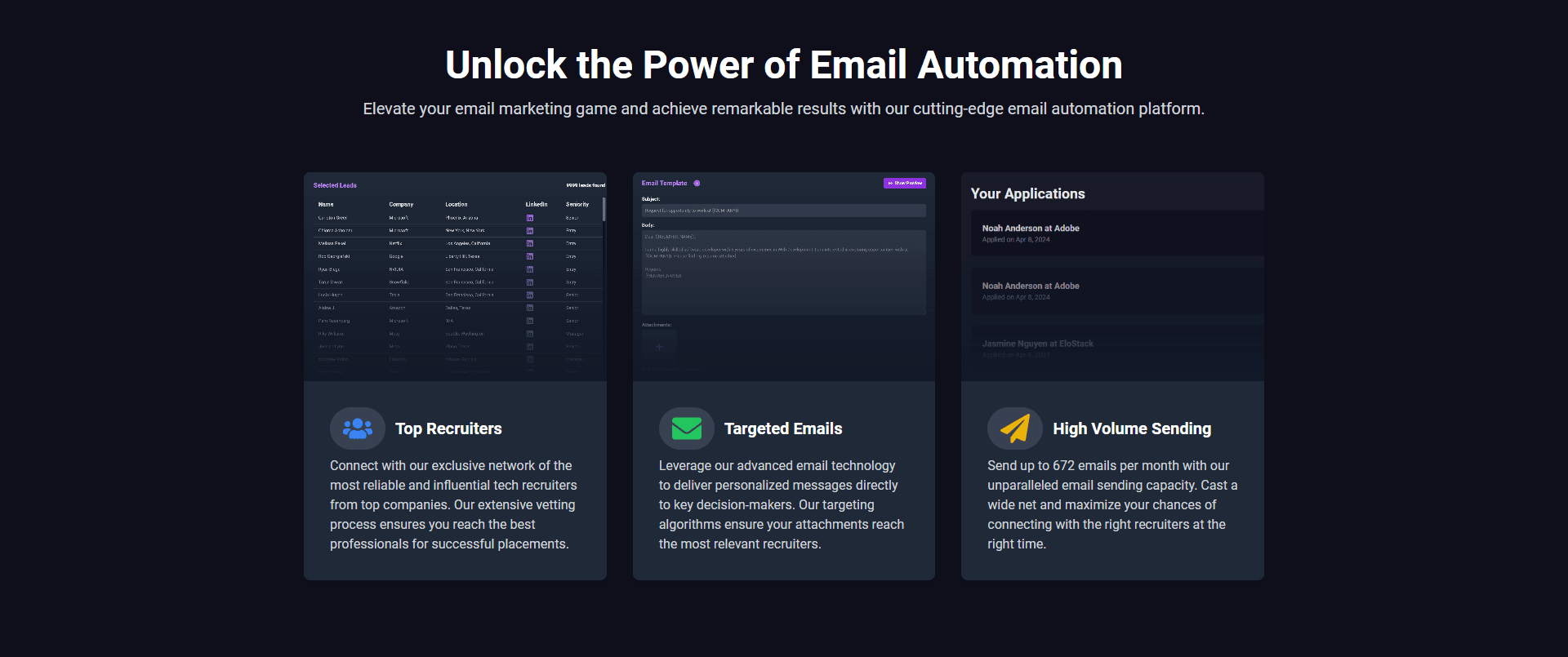Click the blue group icon beside Top Recruiters
1568x657 pixels.
358,428
